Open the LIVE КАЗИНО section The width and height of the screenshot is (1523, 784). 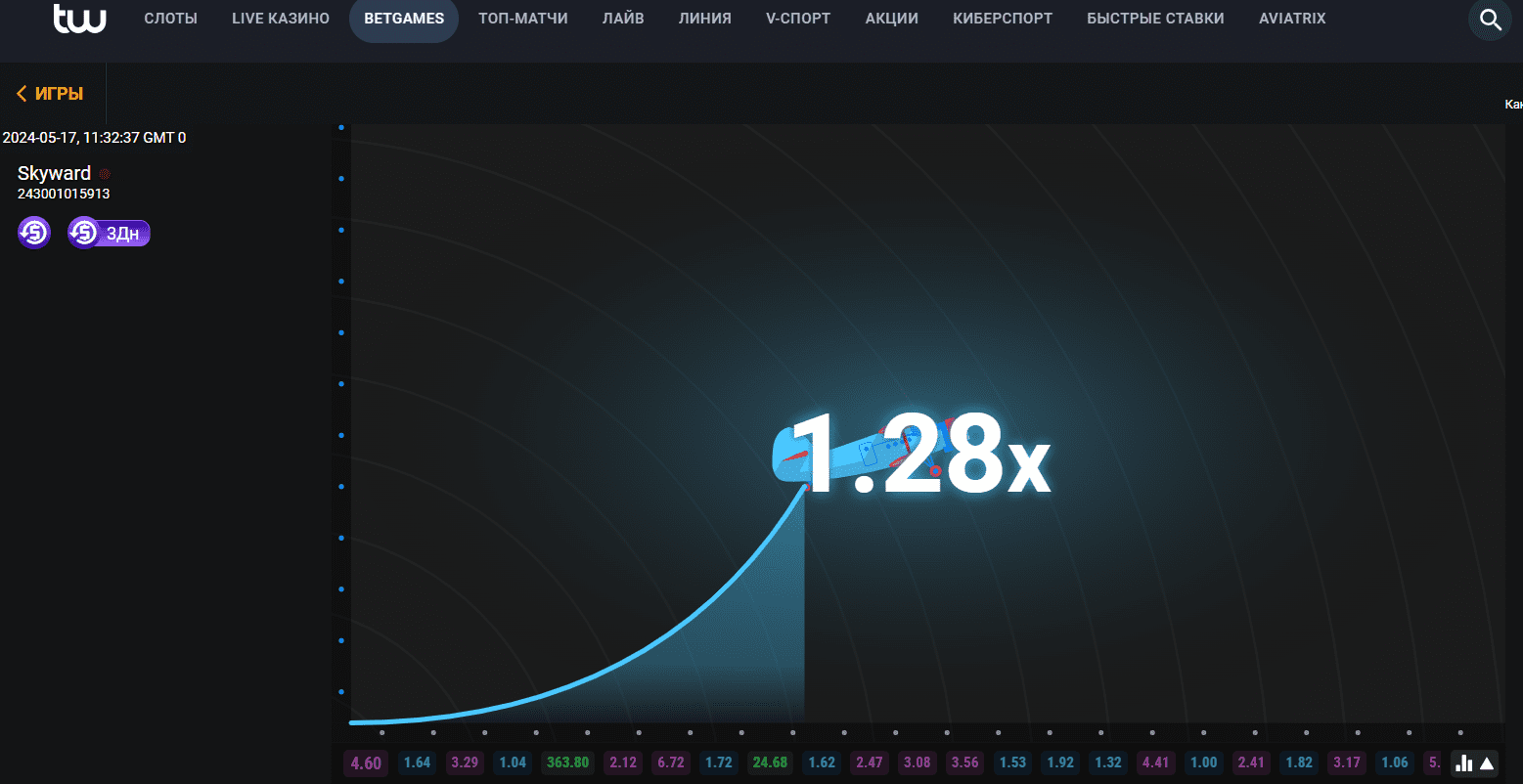pos(281,19)
